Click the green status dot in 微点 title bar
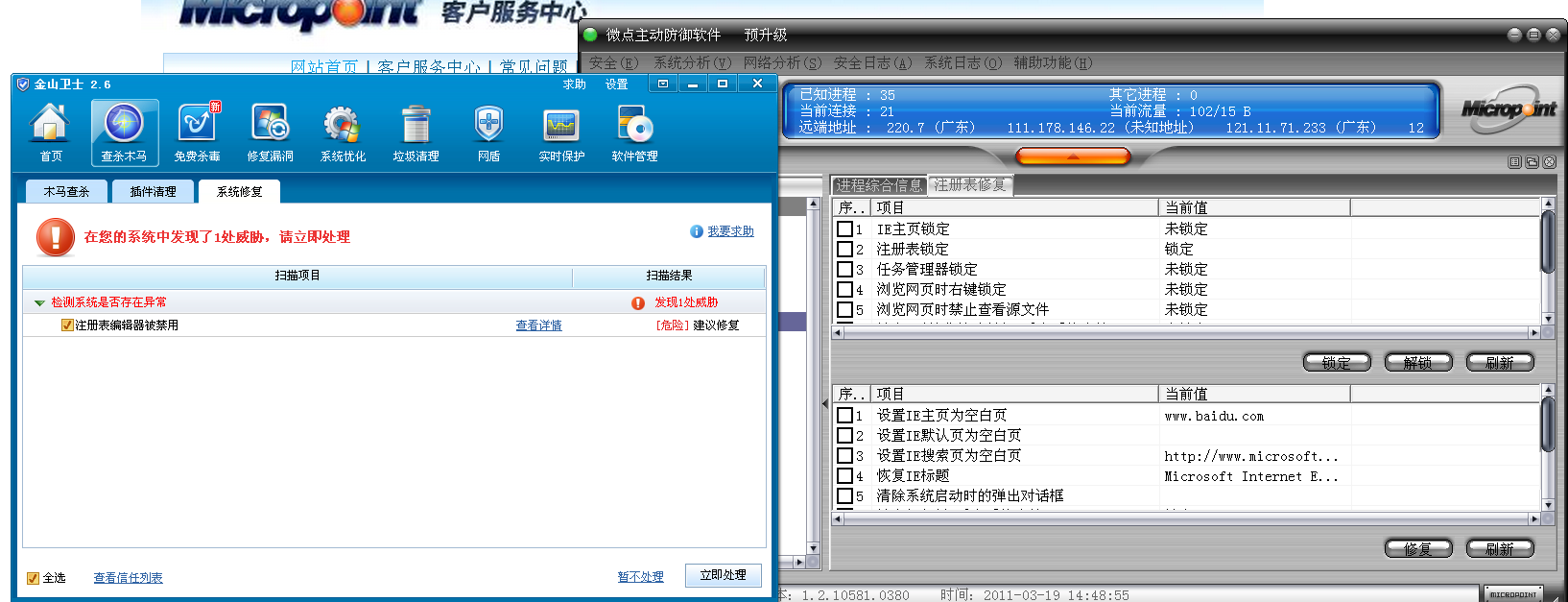The height and width of the screenshot is (602, 1568). [590, 35]
